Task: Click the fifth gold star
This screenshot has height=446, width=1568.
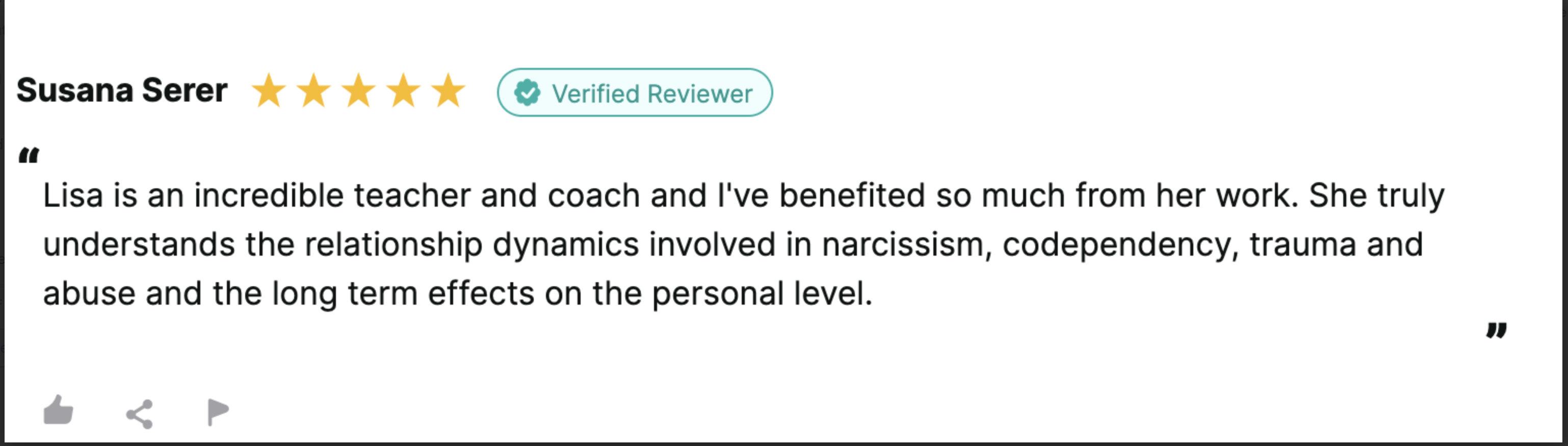Action: (448, 91)
